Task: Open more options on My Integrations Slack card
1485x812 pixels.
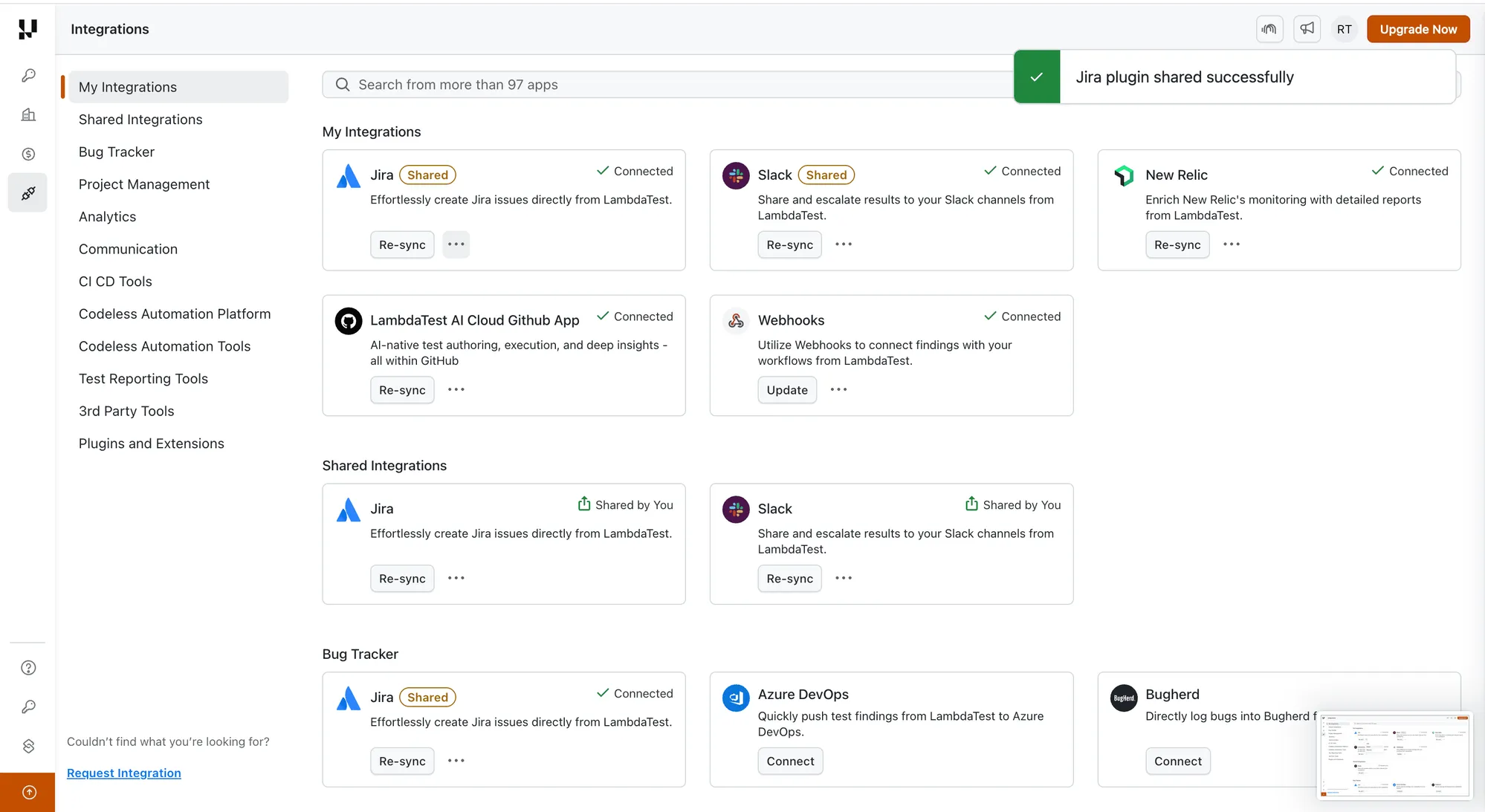Action: [844, 244]
